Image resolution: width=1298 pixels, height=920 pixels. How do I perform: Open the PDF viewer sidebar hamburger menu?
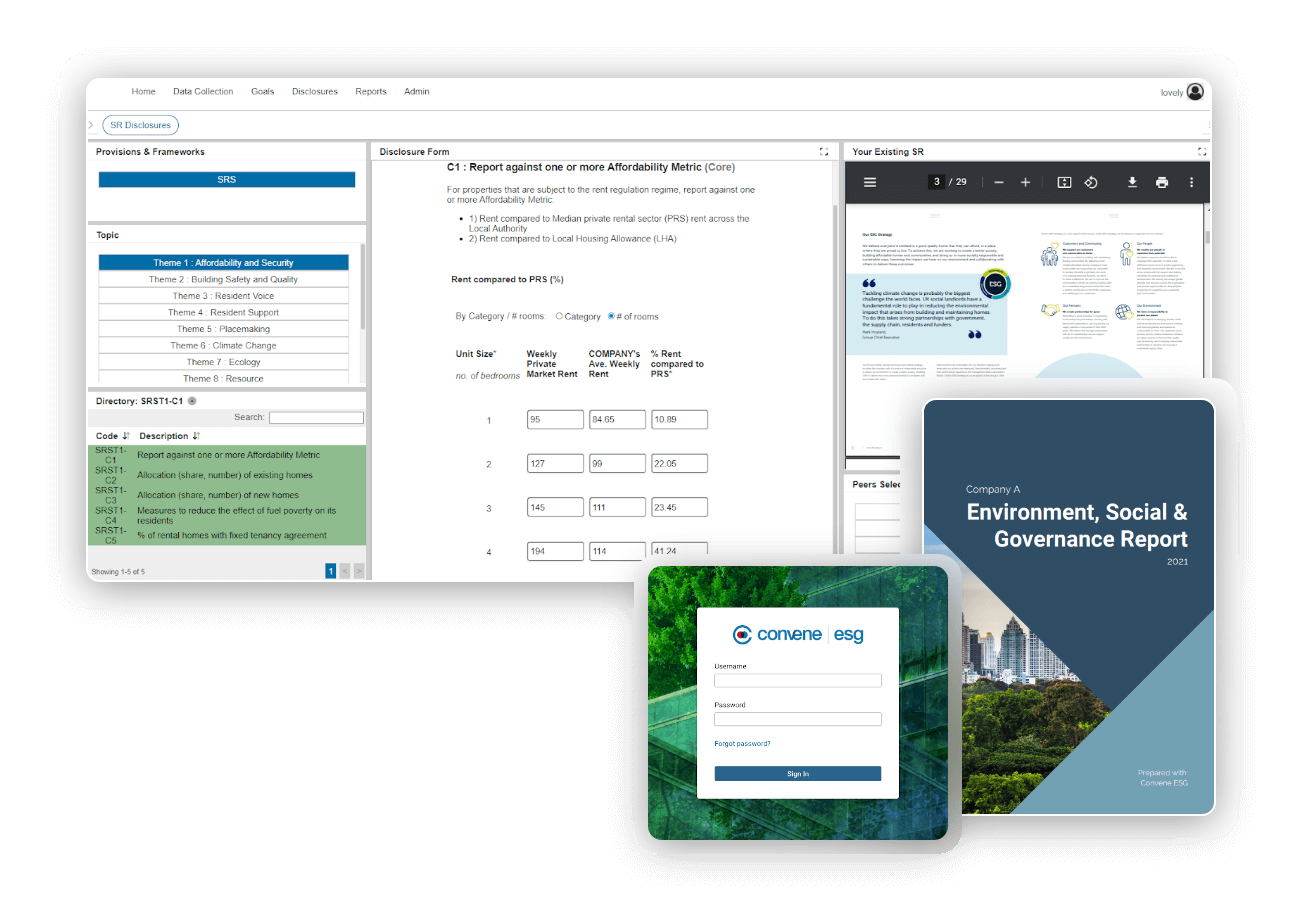870,182
